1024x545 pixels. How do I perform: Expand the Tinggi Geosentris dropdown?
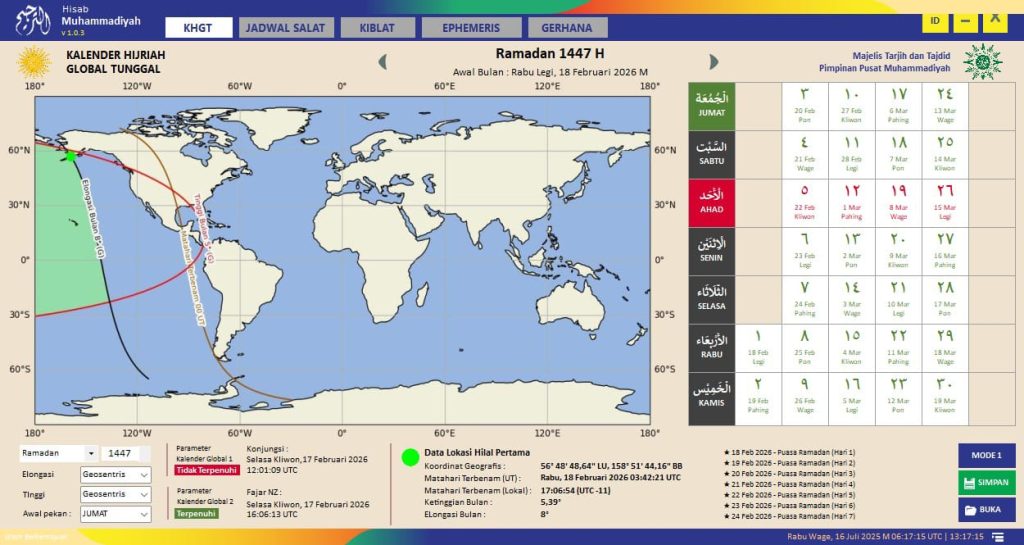[x=146, y=494]
